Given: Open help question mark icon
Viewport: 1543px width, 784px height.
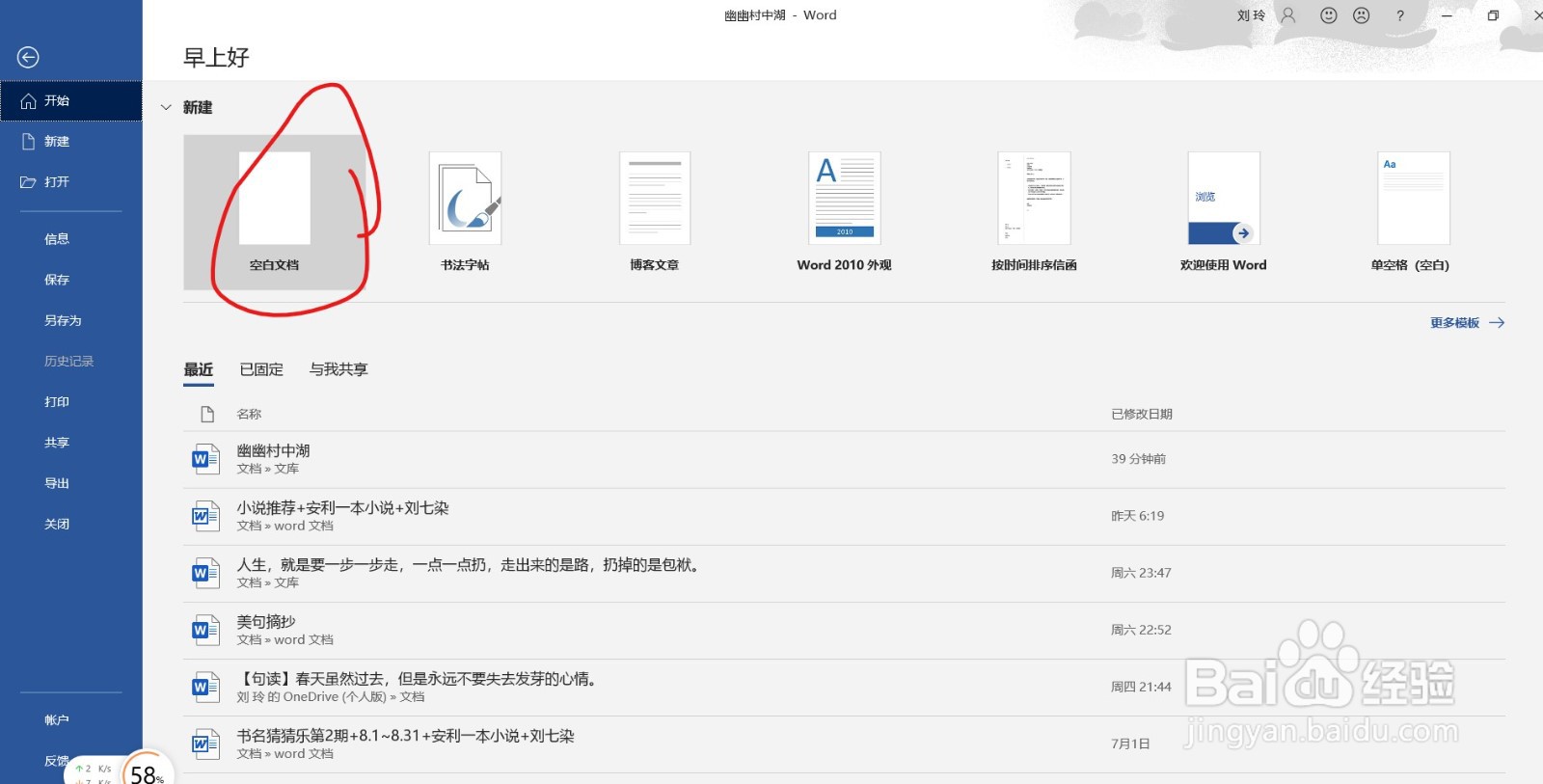Looking at the screenshot, I should [x=1400, y=15].
